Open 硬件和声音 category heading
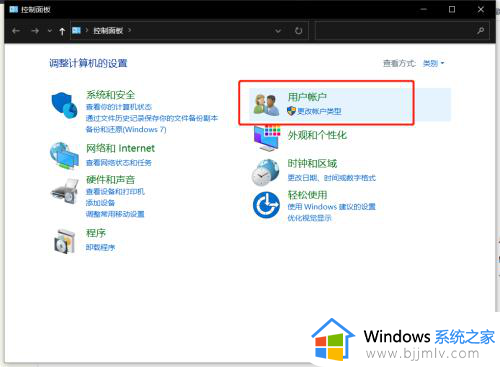This screenshot has height=367, width=500. [x=111, y=180]
